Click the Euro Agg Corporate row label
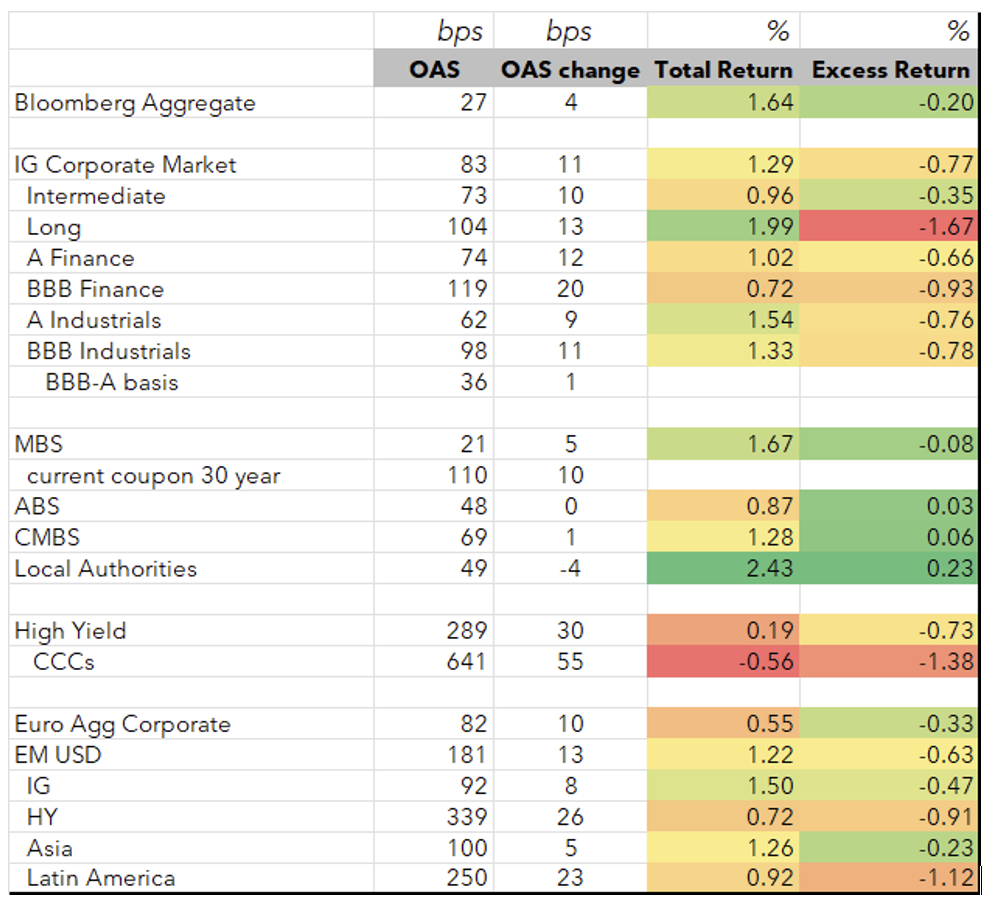 click(x=122, y=724)
